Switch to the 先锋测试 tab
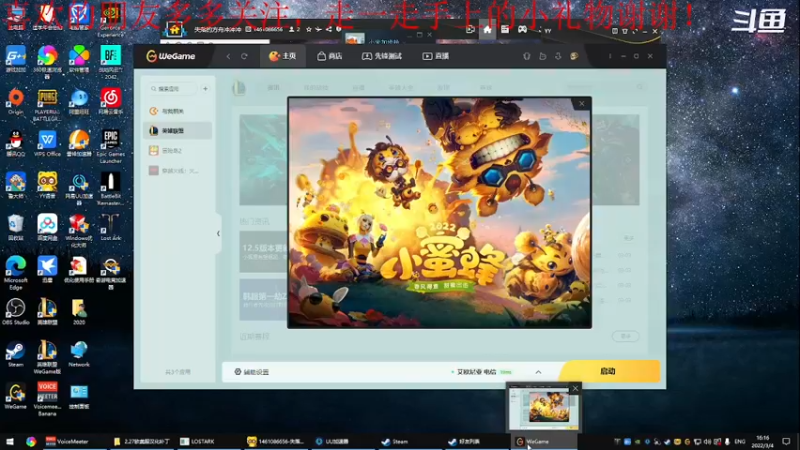 coord(382,56)
